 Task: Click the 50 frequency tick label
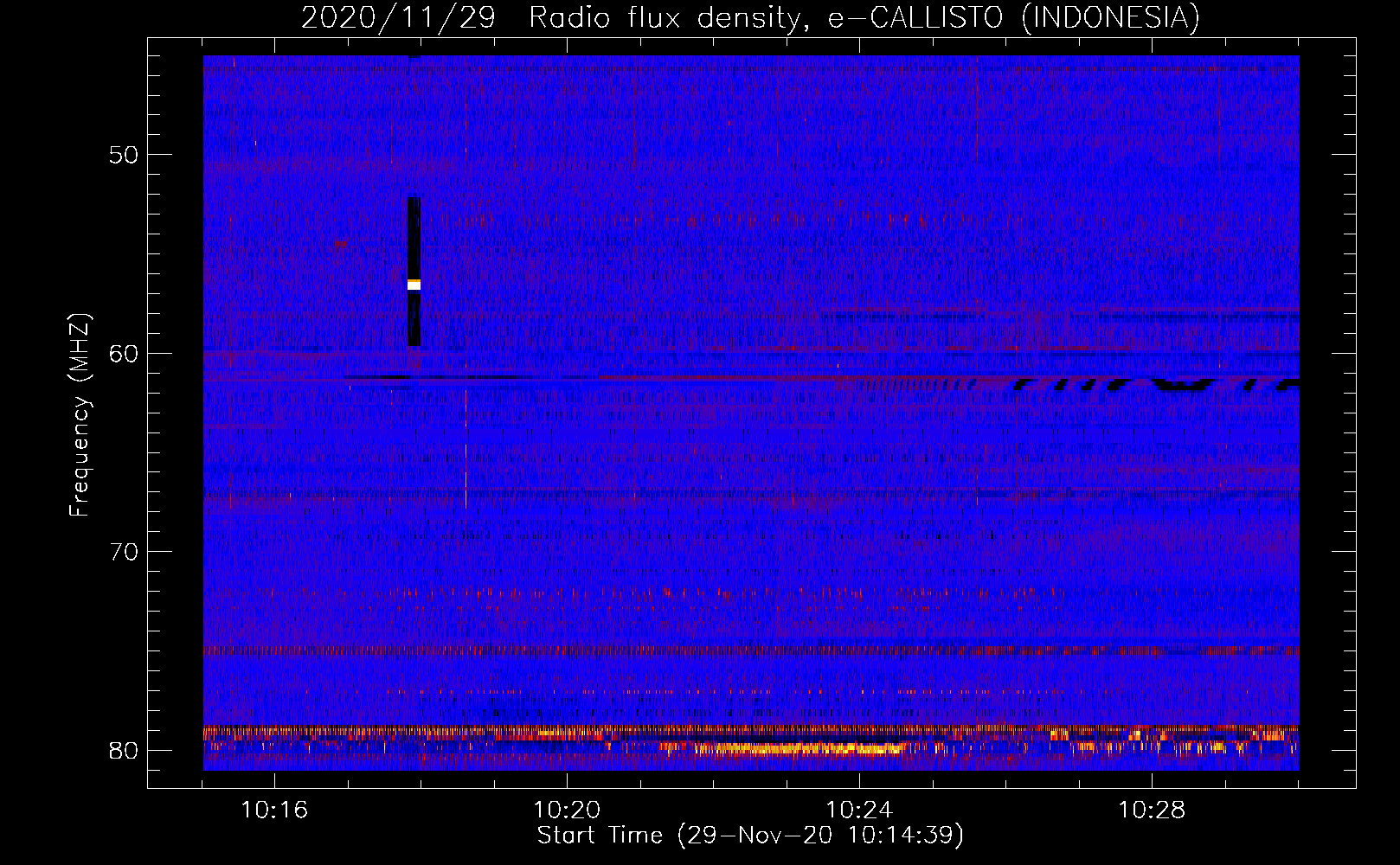click(125, 155)
